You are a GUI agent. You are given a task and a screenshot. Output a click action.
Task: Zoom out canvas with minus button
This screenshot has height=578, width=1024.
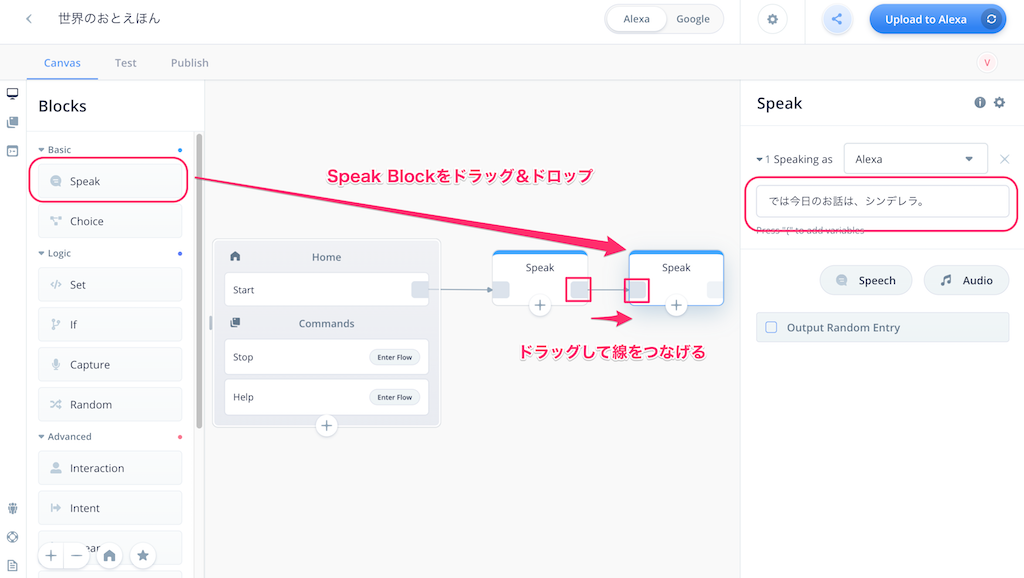(76, 556)
